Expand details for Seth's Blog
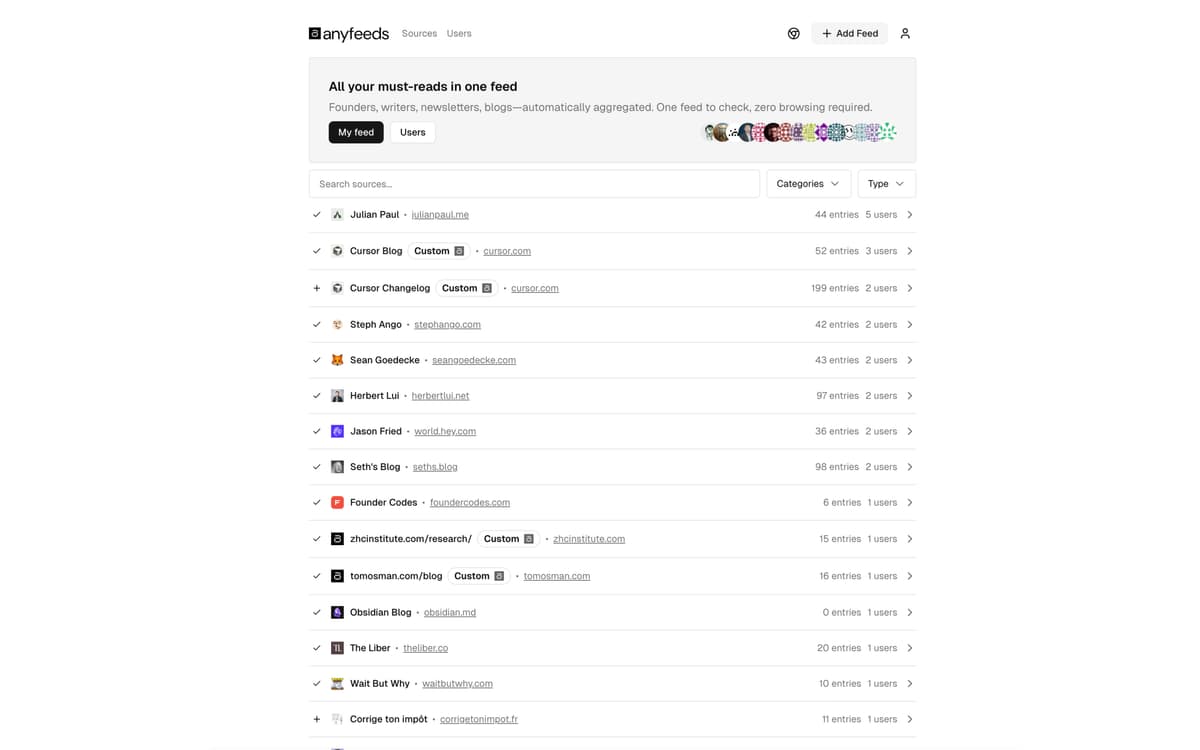 coord(909,467)
